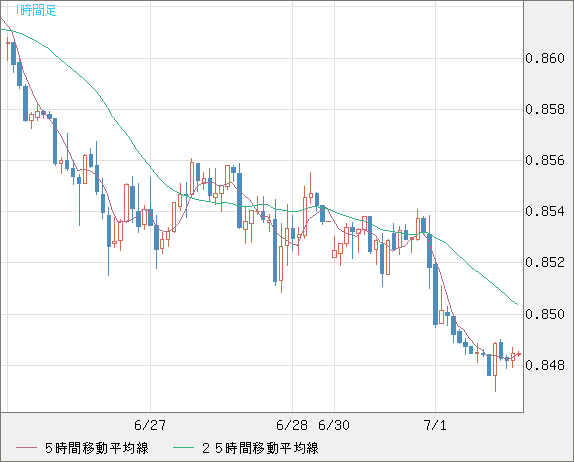Click the 0.858 price axis label
Screen dimensions: 574x462
pos(545,109)
